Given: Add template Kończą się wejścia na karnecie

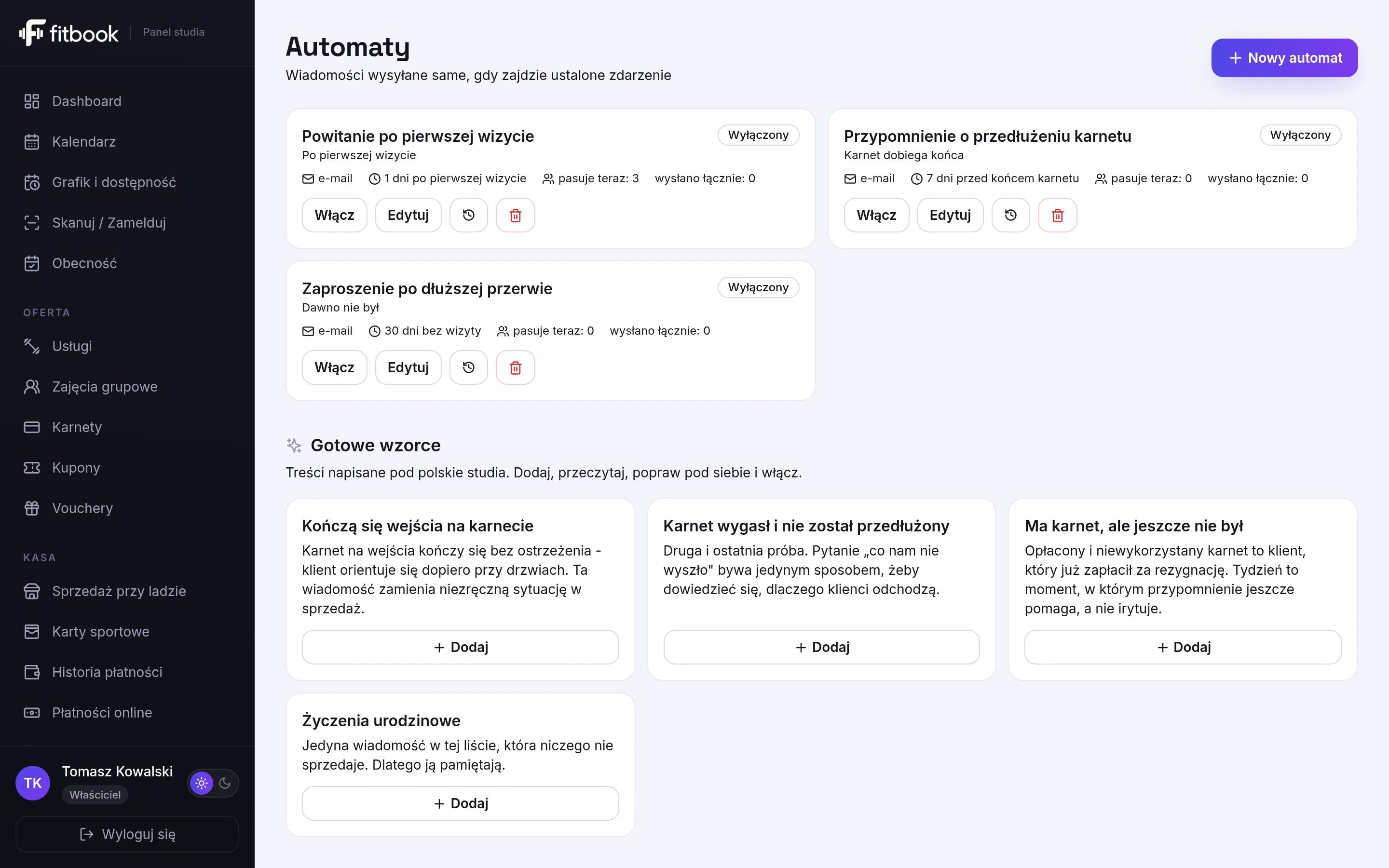Looking at the screenshot, I should (460, 647).
